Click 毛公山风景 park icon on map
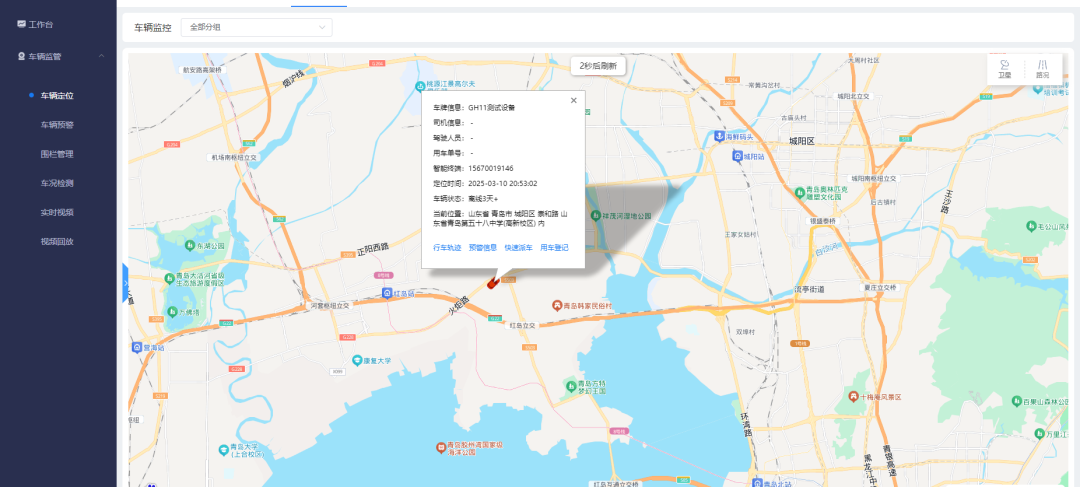The width and height of the screenshot is (1080, 487). click(1031, 226)
